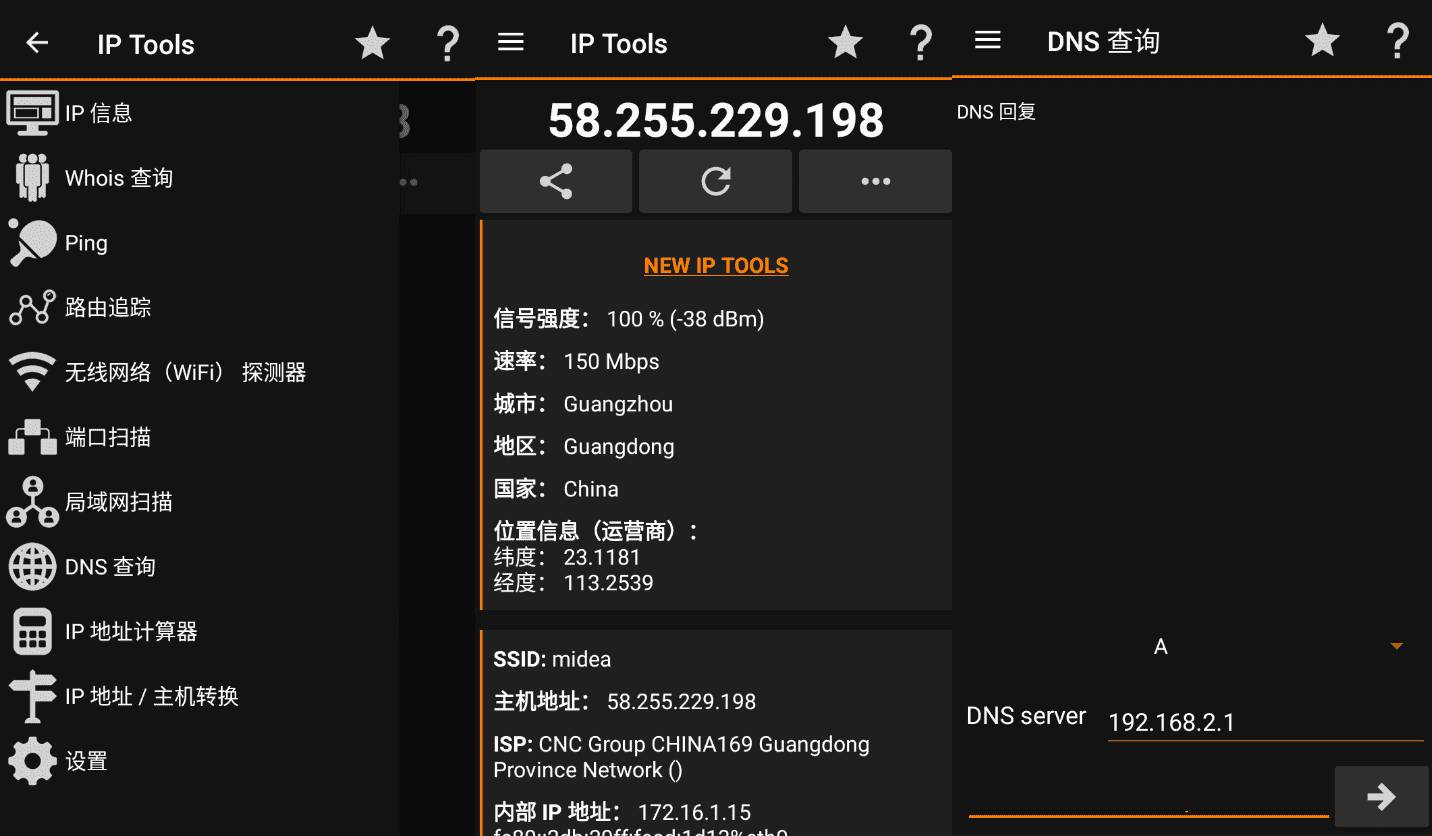Select the Ping paddle icon

32,243
